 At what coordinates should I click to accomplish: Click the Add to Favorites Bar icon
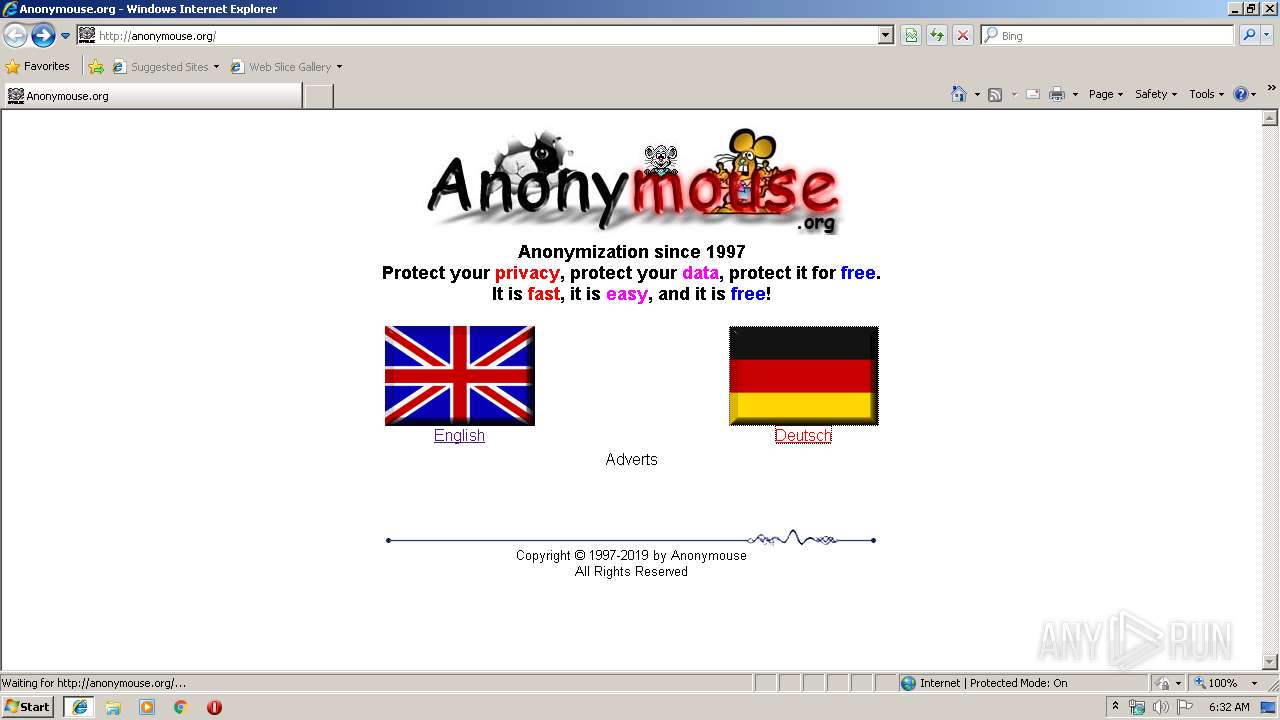96,67
